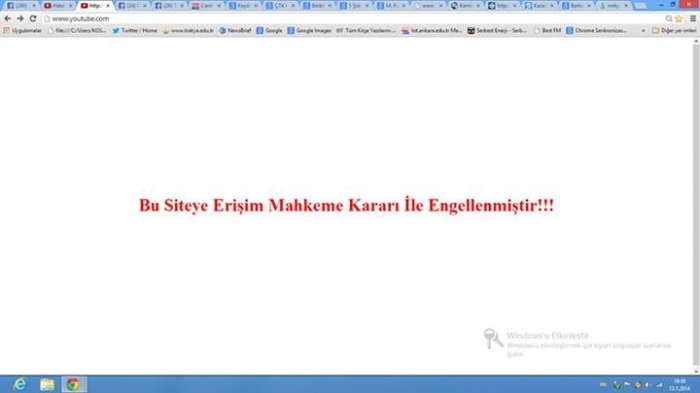The height and width of the screenshot is (393, 700).
Task: Click the zoom magnifier icon in address bar
Action: coord(669,19)
